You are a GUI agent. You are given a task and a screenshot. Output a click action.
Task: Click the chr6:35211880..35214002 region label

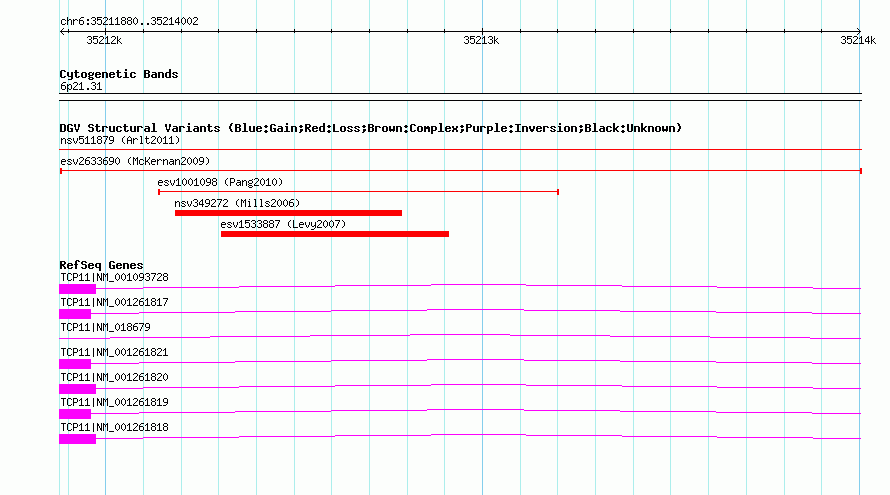tap(129, 21)
